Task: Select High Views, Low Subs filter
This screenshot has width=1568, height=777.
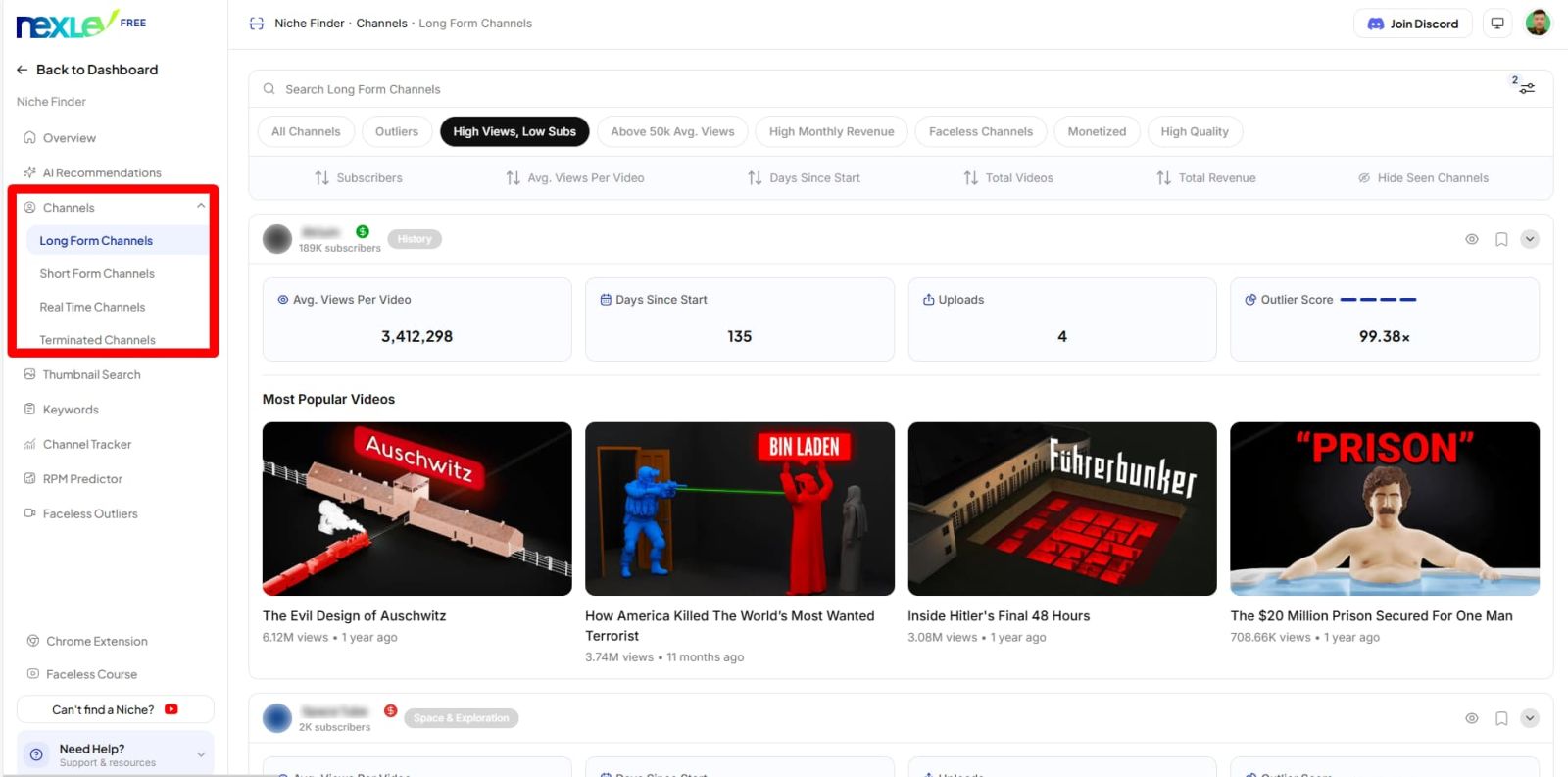Action: 514,131
